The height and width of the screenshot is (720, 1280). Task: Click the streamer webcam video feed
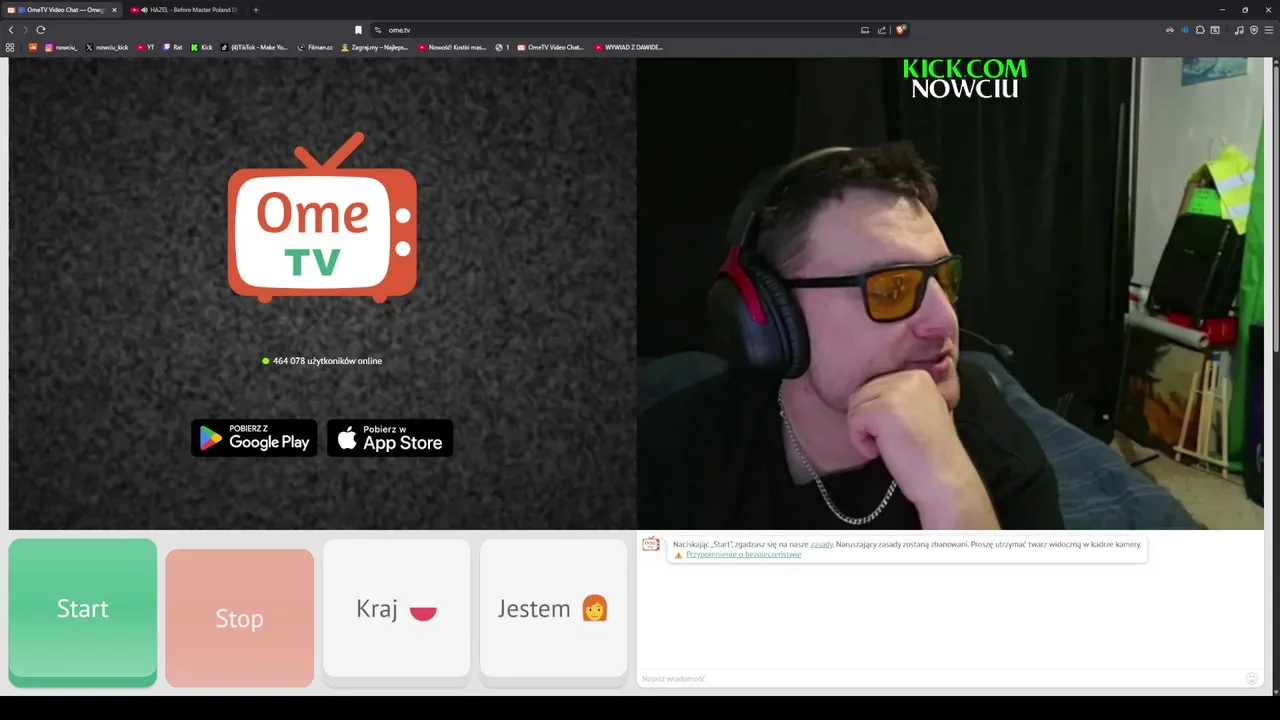(x=949, y=293)
